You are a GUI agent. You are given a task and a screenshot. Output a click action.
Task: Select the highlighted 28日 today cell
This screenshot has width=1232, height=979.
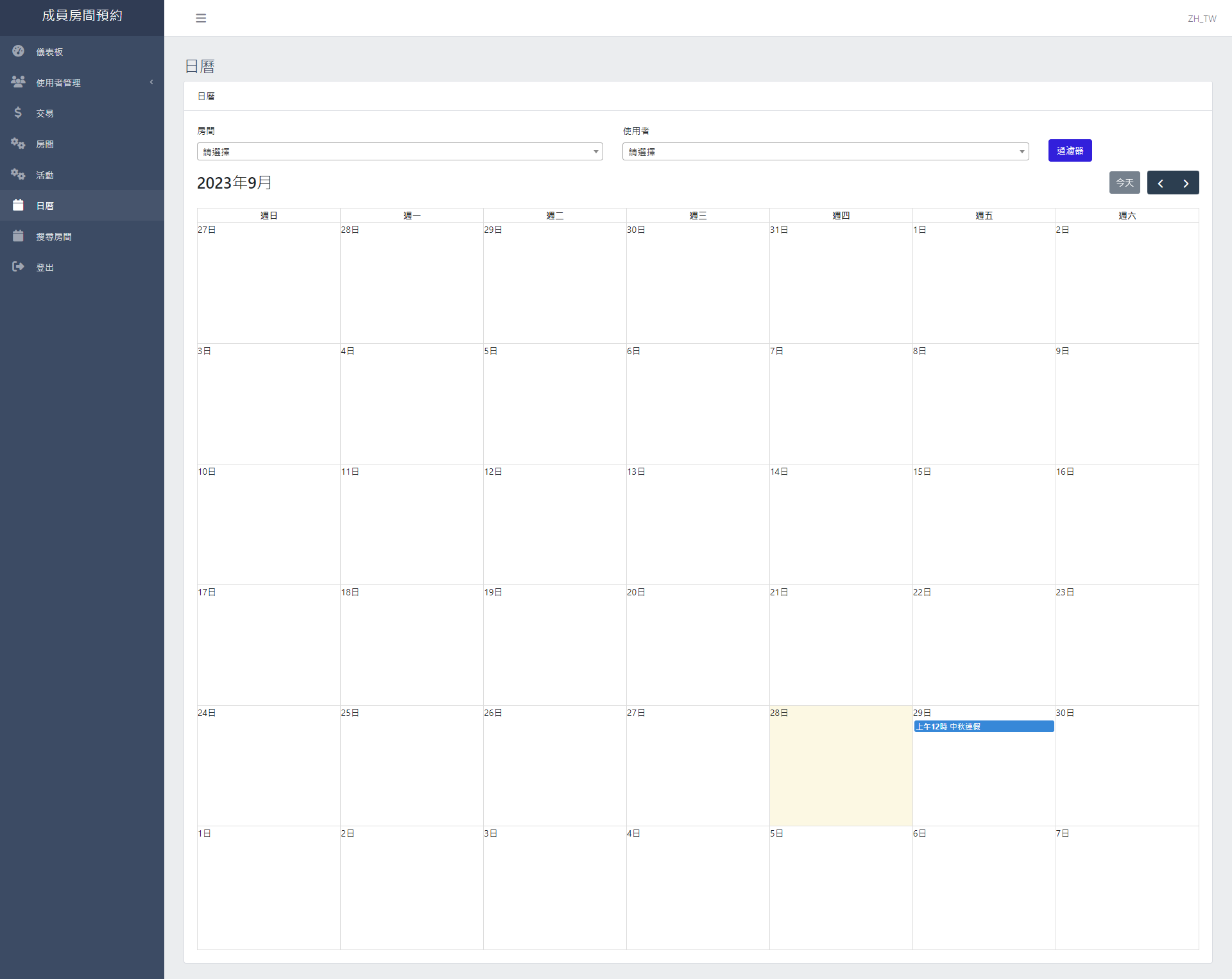coord(841,765)
